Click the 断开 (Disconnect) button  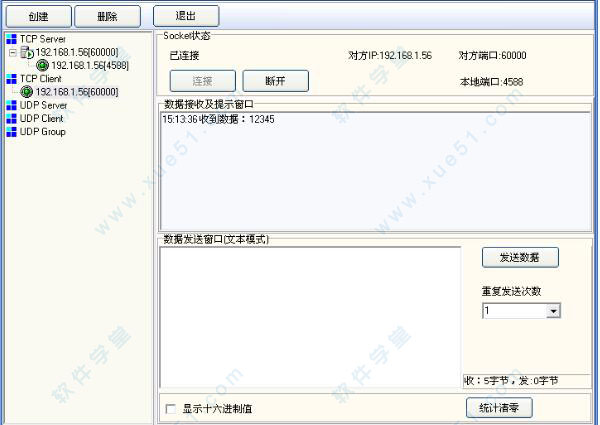(x=276, y=81)
